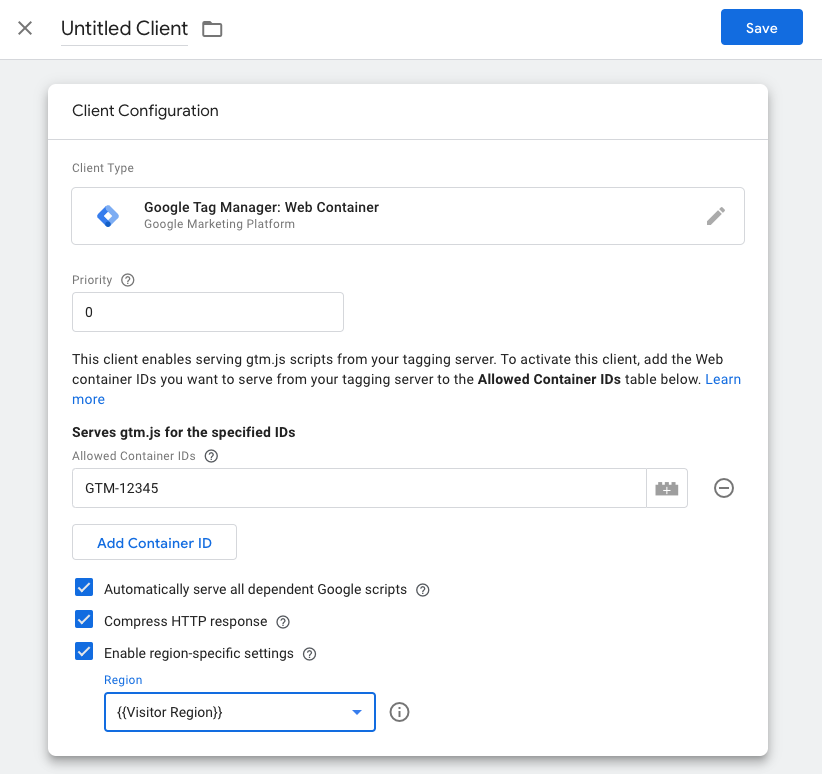View help for Compress HTTP response
Viewport: 822px width, 774px height.
(x=281, y=621)
